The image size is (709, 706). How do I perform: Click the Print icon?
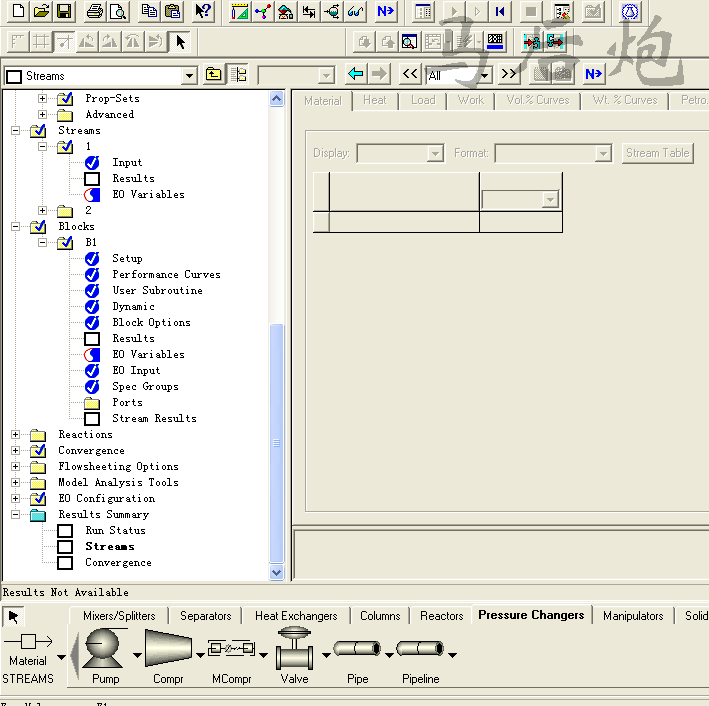point(95,11)
